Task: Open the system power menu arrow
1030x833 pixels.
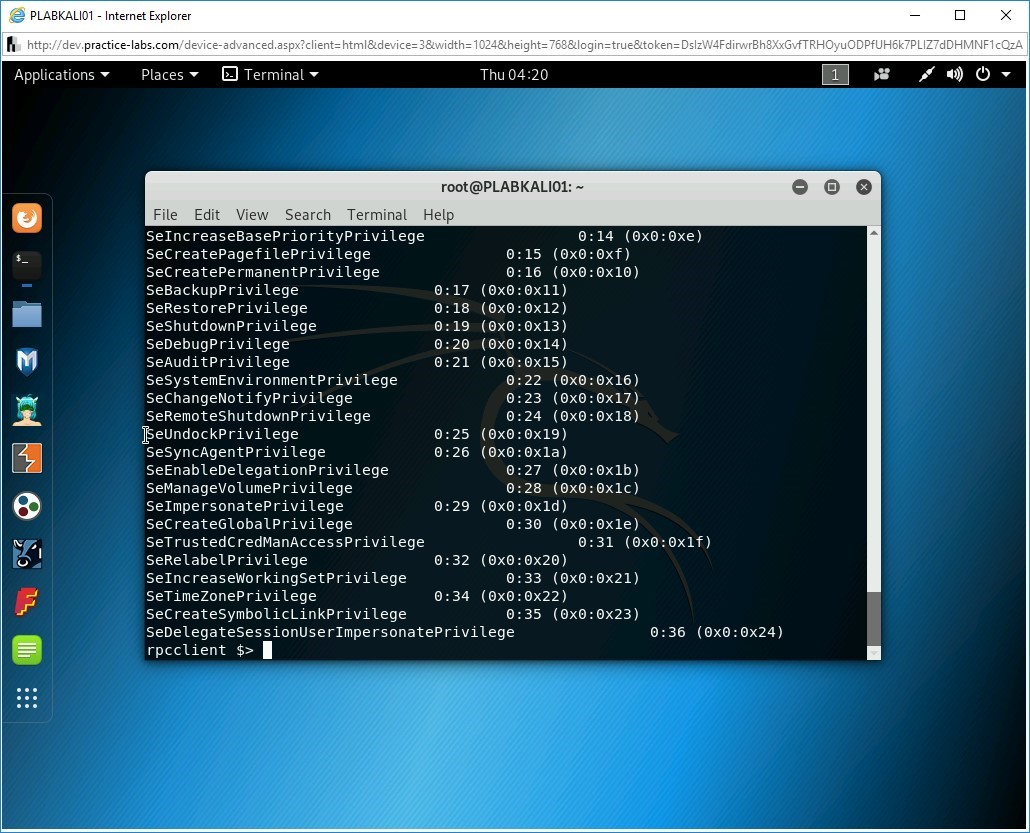Action: [x=1006, y=75]
